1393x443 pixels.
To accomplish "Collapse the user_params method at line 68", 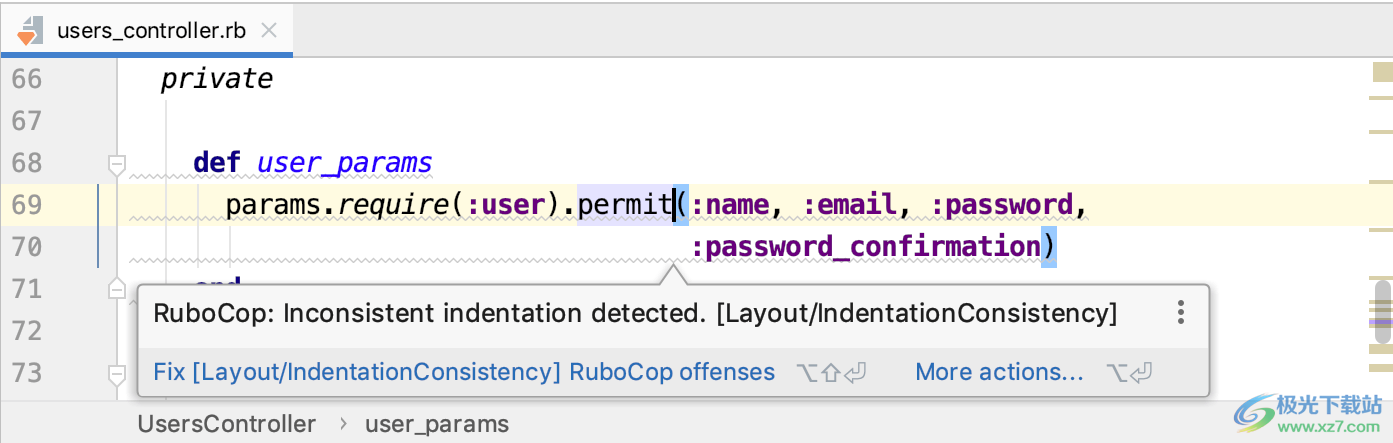I will point(117,163).
